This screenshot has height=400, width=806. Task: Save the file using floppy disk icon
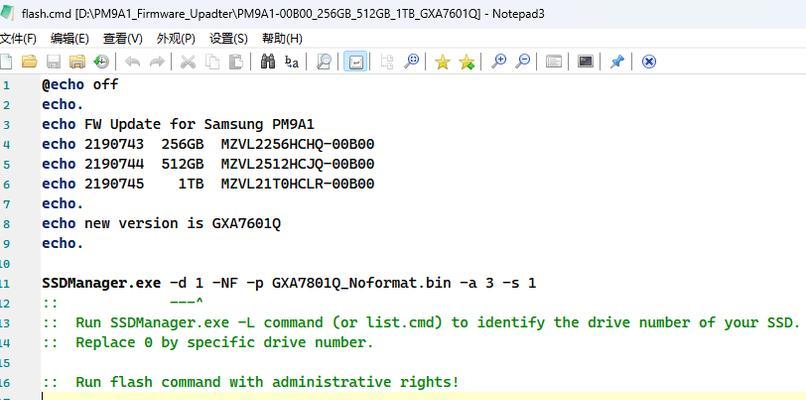(53, 62)
